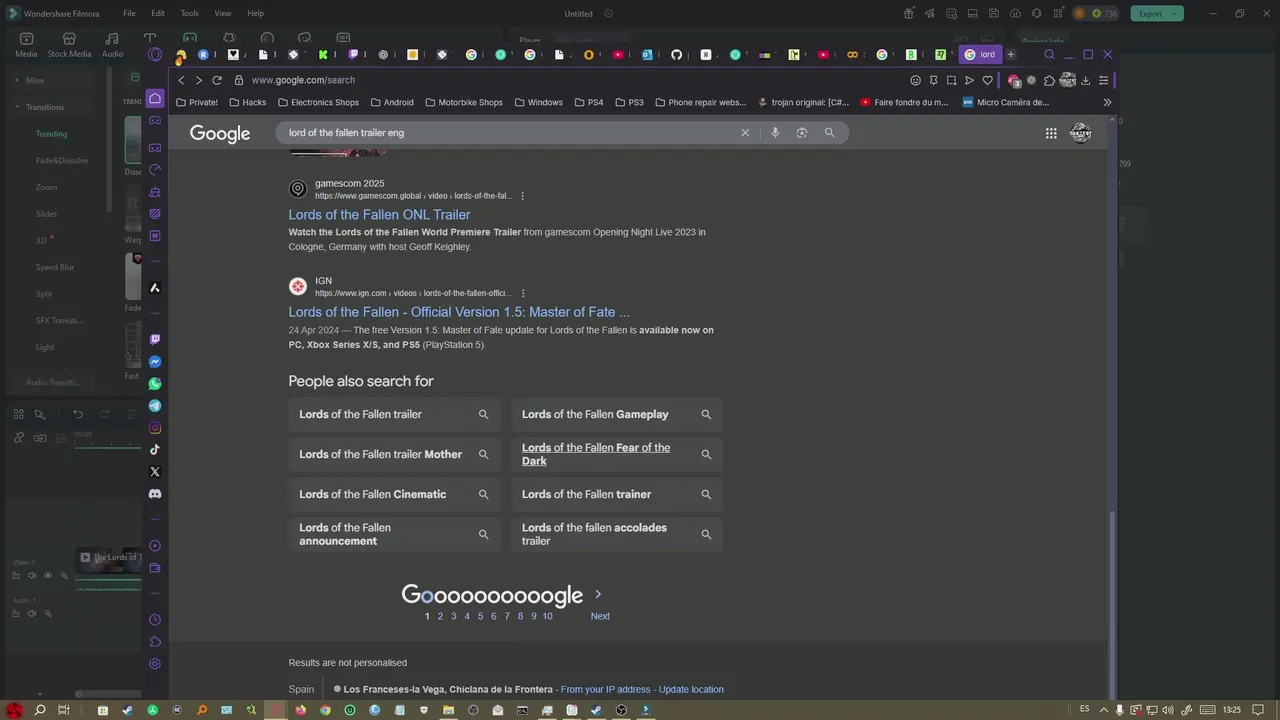Image resolution: width=1280 pixels, height=720 pixels.
Task: Lock Video 1 track in Filmora
Action: (x=16, y=576)
